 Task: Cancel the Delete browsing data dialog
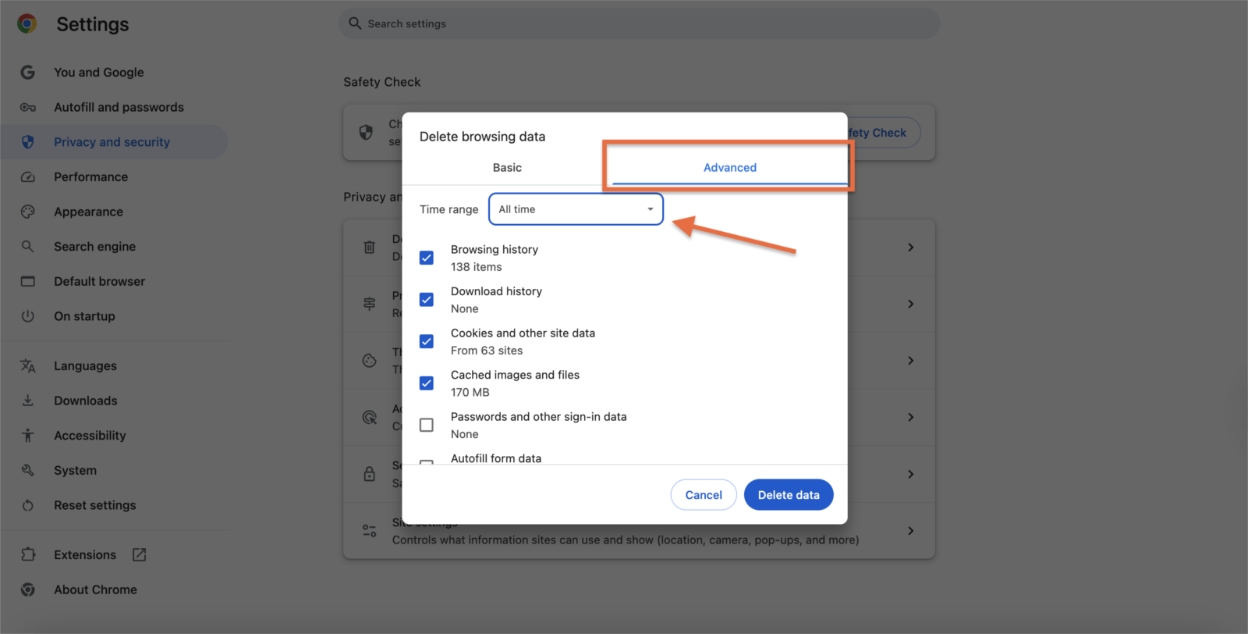click(x=704, y=495)
